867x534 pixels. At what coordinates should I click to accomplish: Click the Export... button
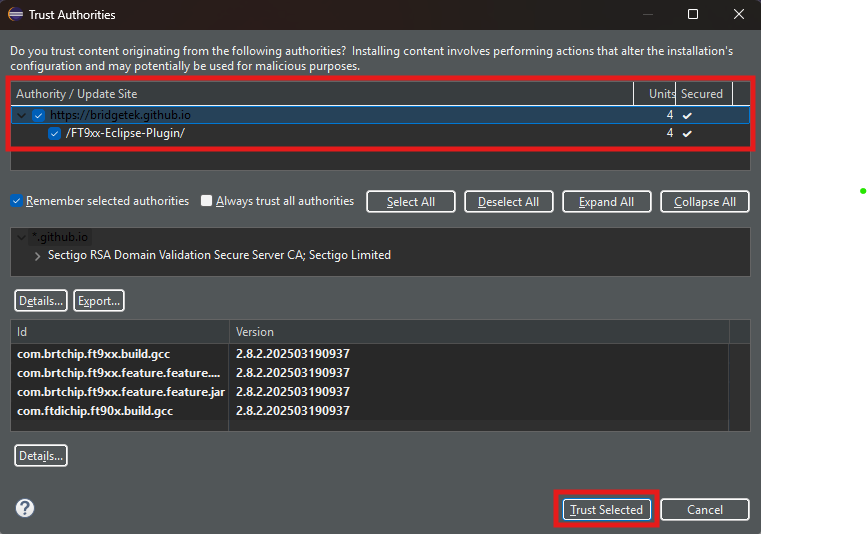[x=99, y=301]
